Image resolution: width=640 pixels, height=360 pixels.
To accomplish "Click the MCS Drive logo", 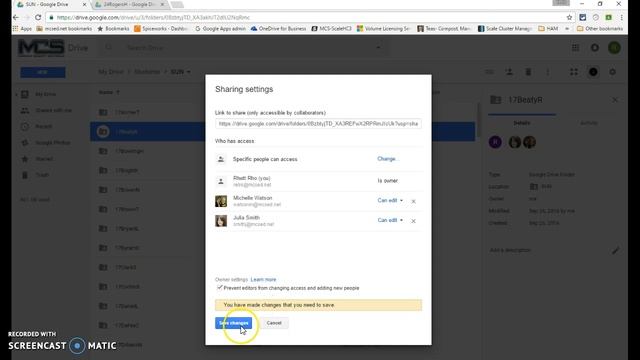I will click(x=53, y=48).
